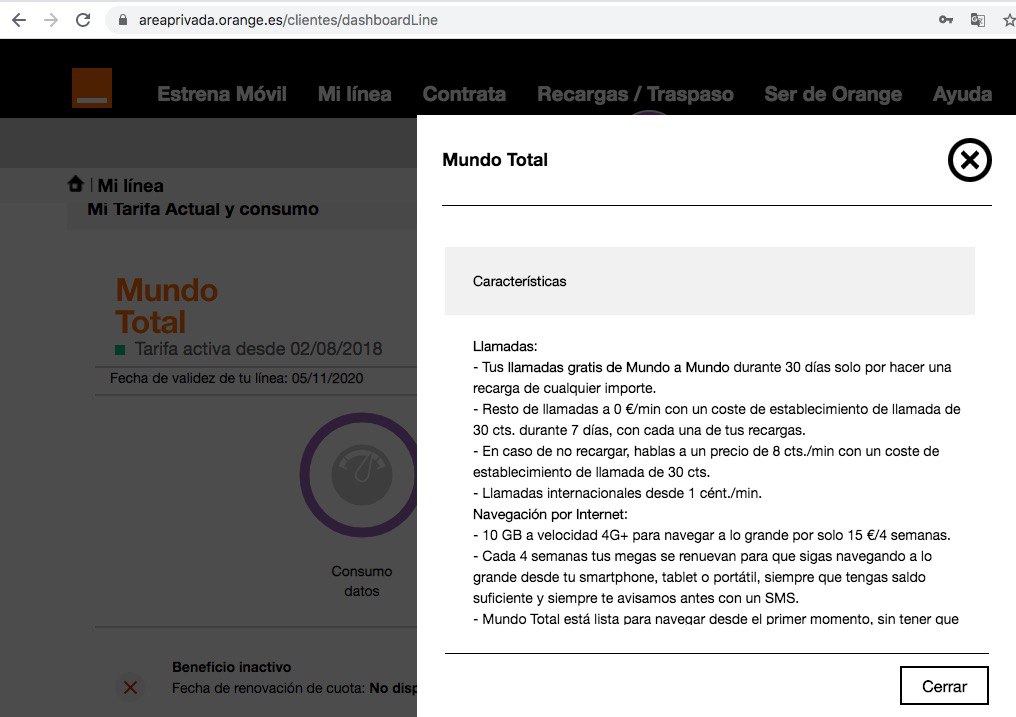The width and height of the screenshot is (1016, 717).
Task: Click the green active tariff indicator square
Action: point(120,350)
